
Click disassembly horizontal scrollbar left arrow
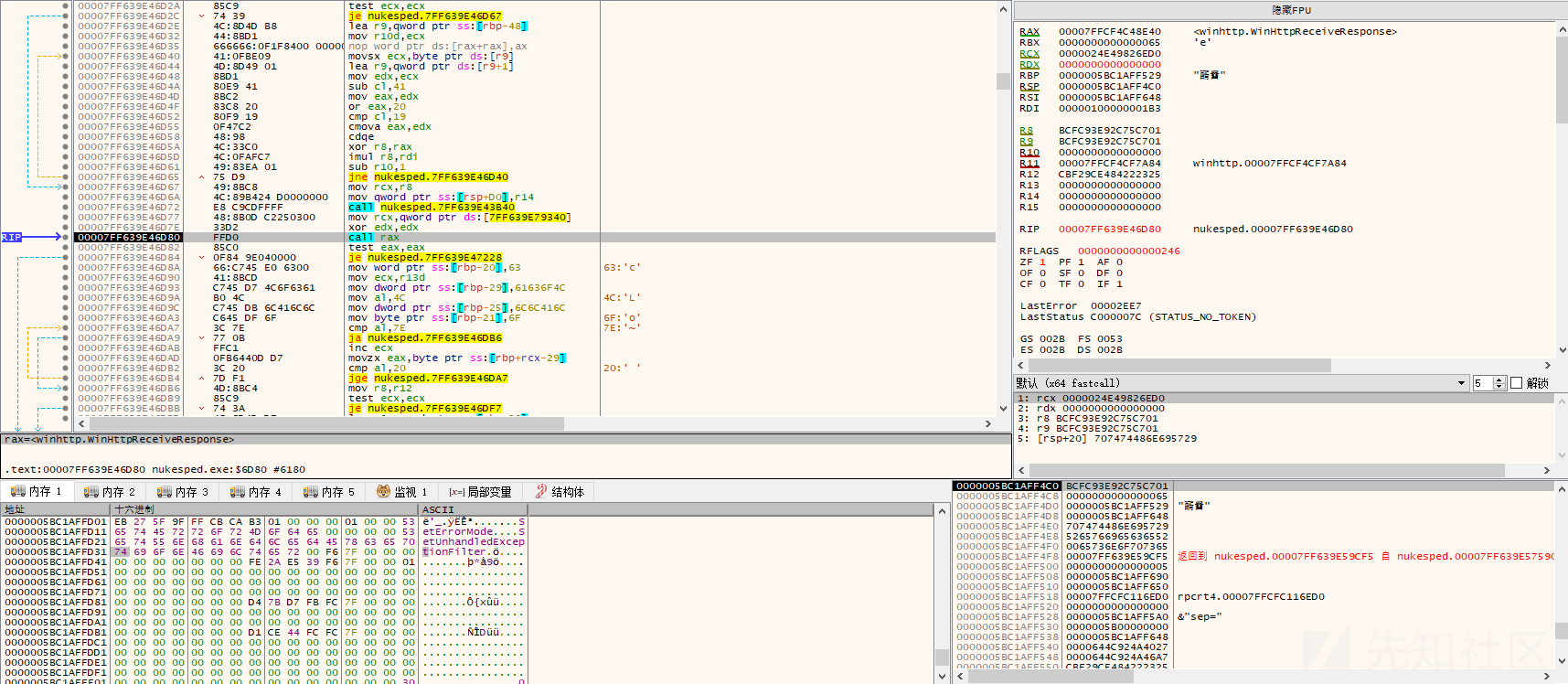(81, 424)
